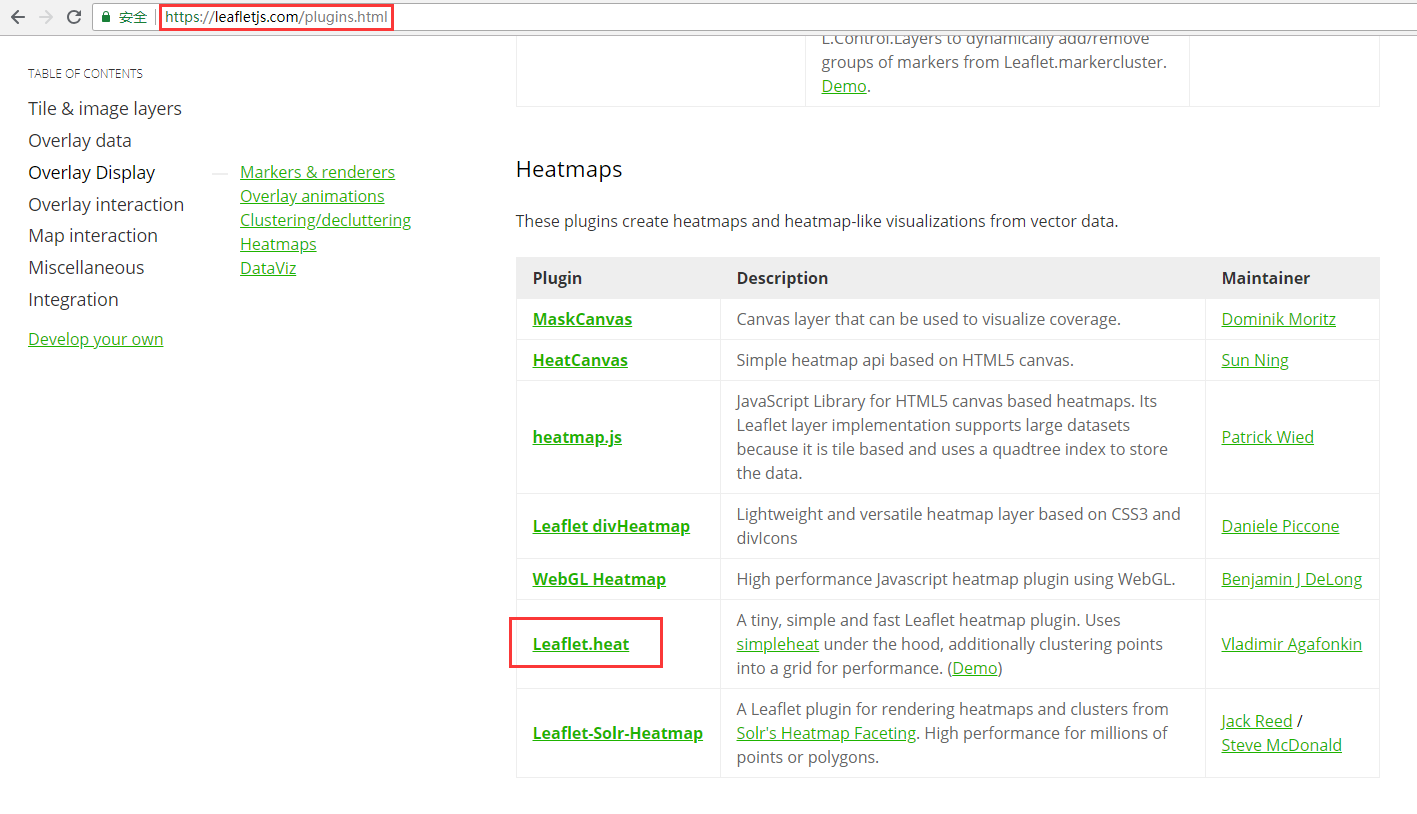
Task: Open the Leaflet.heat plugin link
Action: click(x=581, y=644)
